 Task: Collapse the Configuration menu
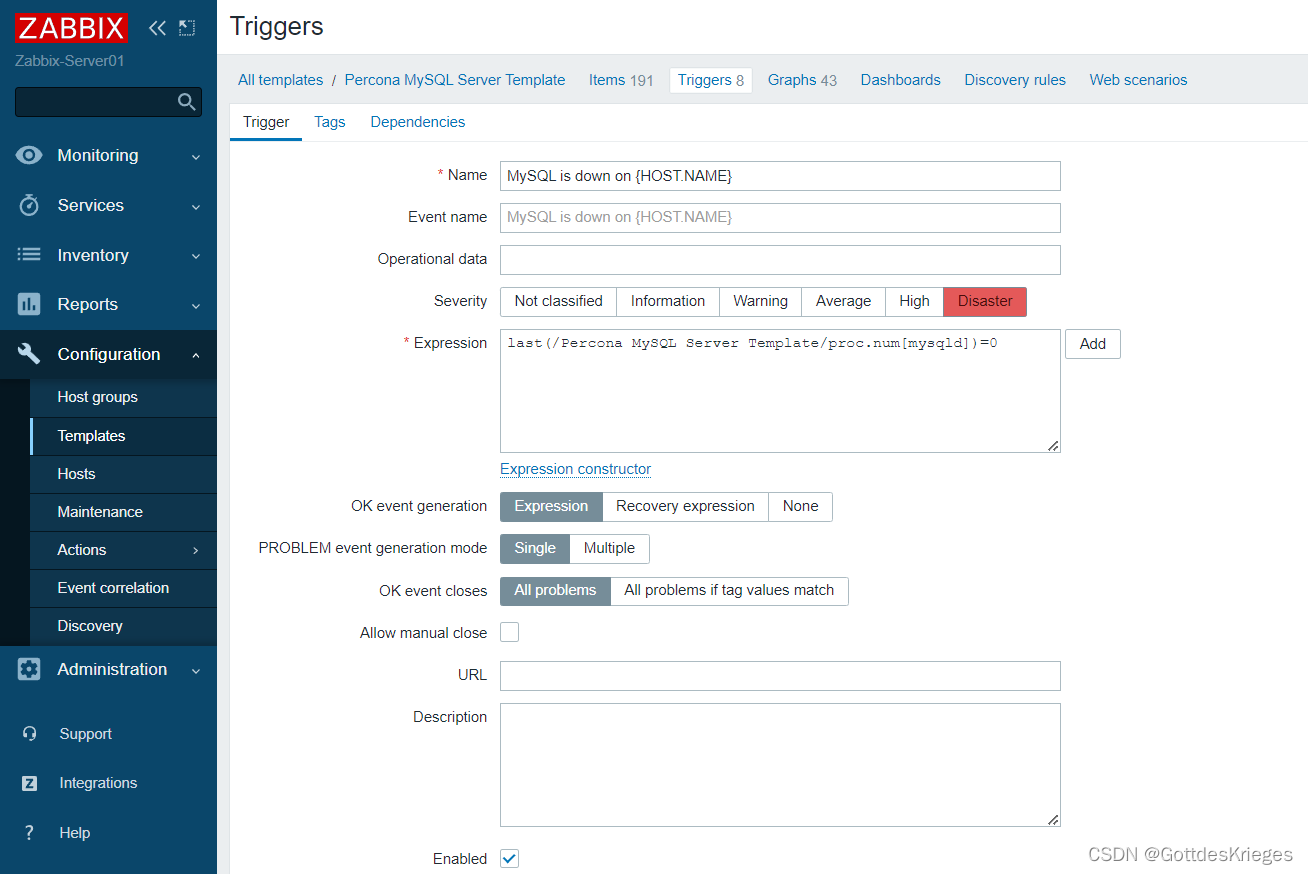tap(196, 355)
